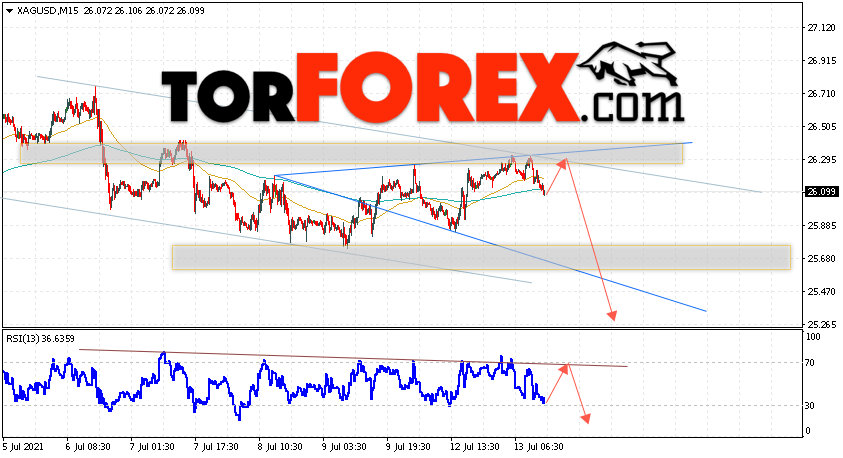The width and height of the screenshot is (843, 458).
Task: Select the RSI 0 level label
Action: [808, 431]
